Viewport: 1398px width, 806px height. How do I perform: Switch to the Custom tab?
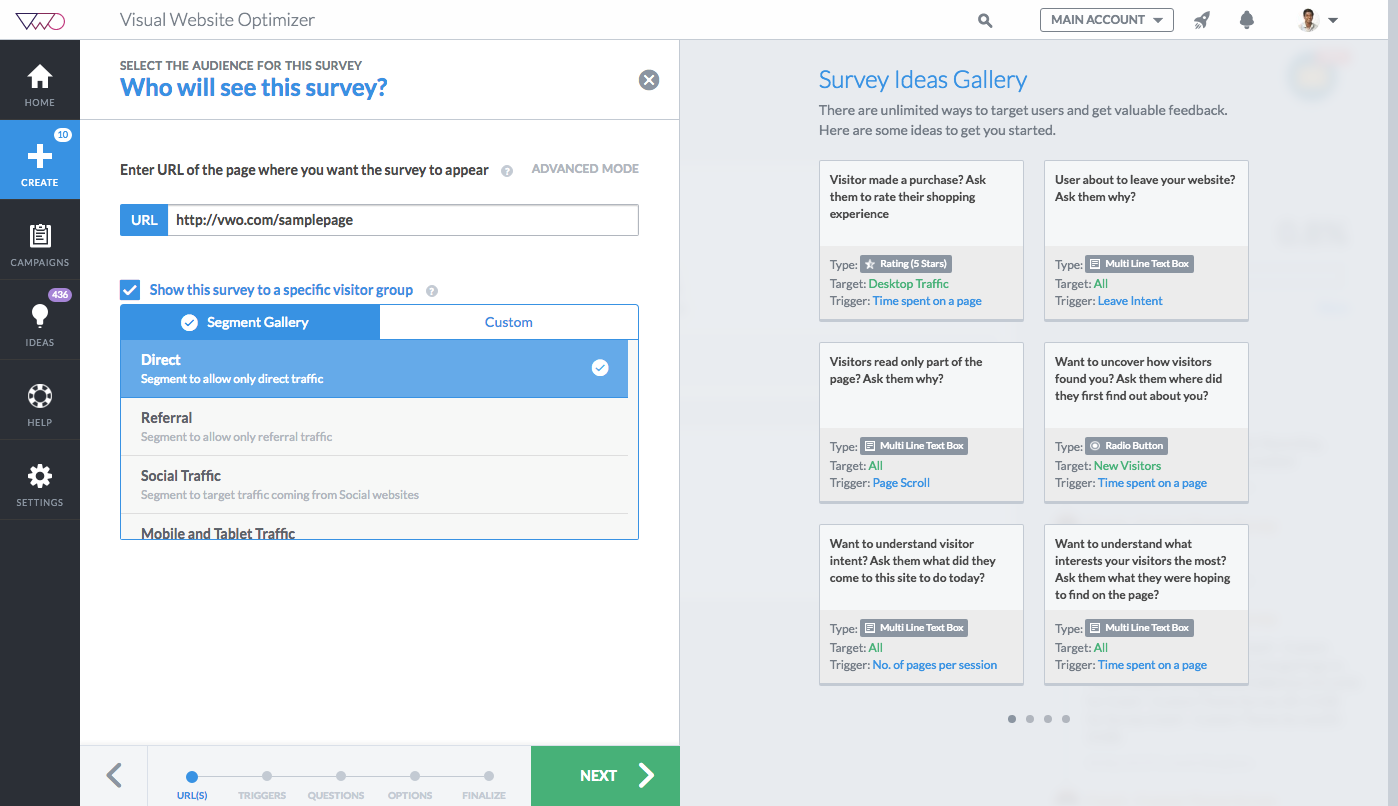coord(508,322)
